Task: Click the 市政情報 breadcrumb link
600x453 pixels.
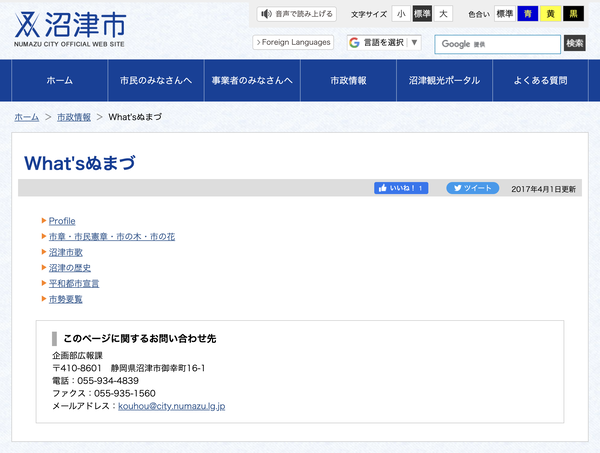Action: 74,117
